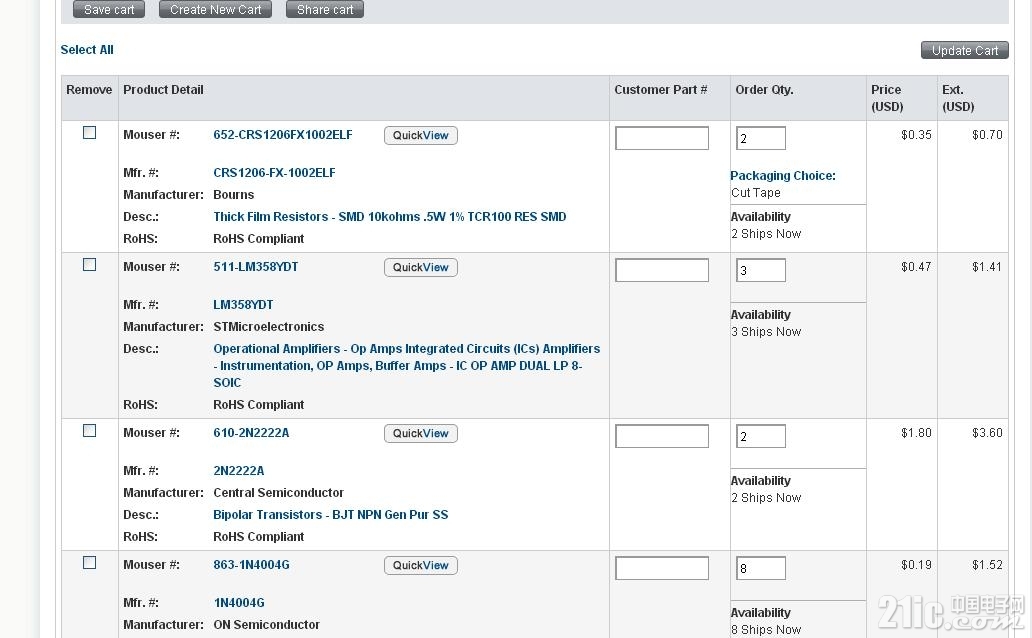Image resolution: width=1032 pixels, height=638 pixels.
Task: Click the Share cart button
Action: (x=325, y=9)
